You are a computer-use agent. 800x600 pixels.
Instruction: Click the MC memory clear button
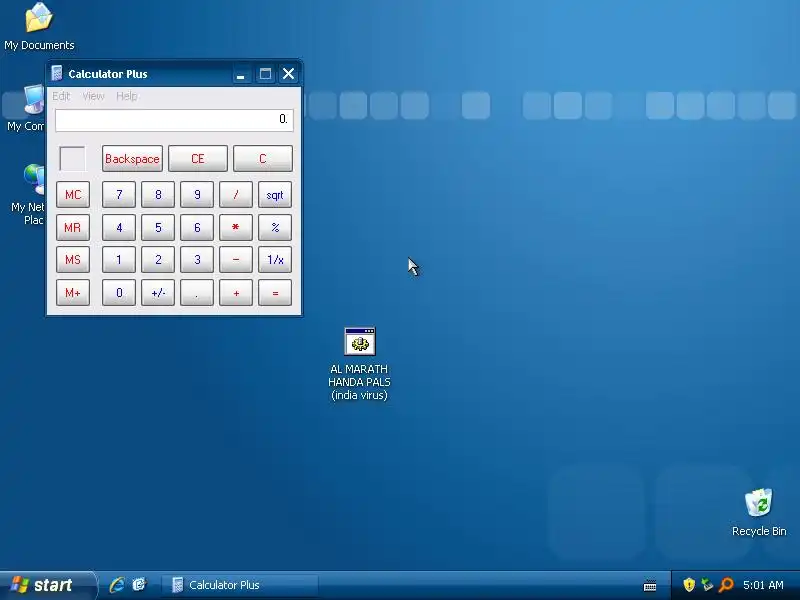coord(73,194)
